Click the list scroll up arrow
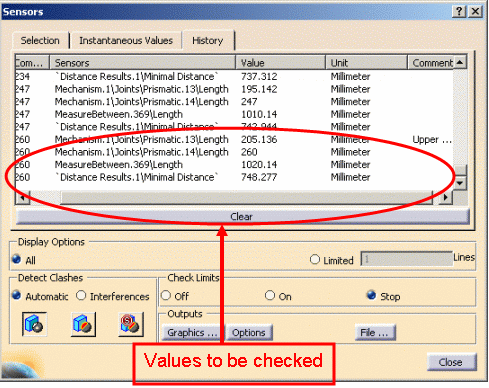 click(460, 62)
